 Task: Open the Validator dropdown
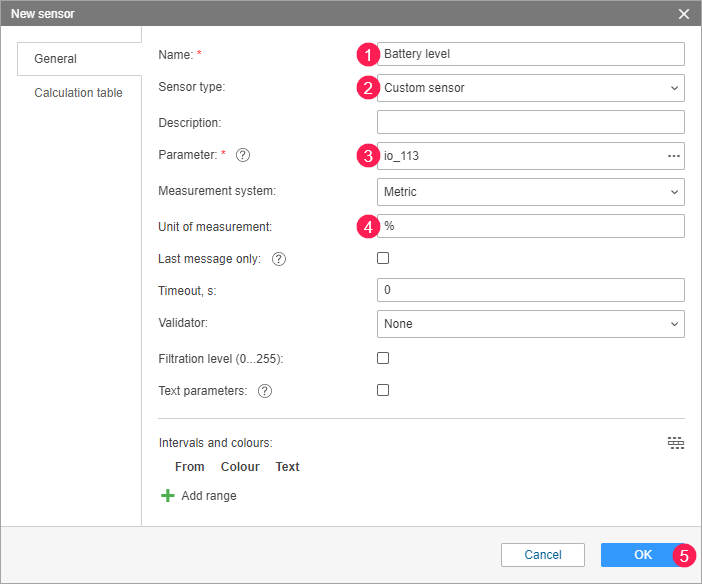click(530, 324)
